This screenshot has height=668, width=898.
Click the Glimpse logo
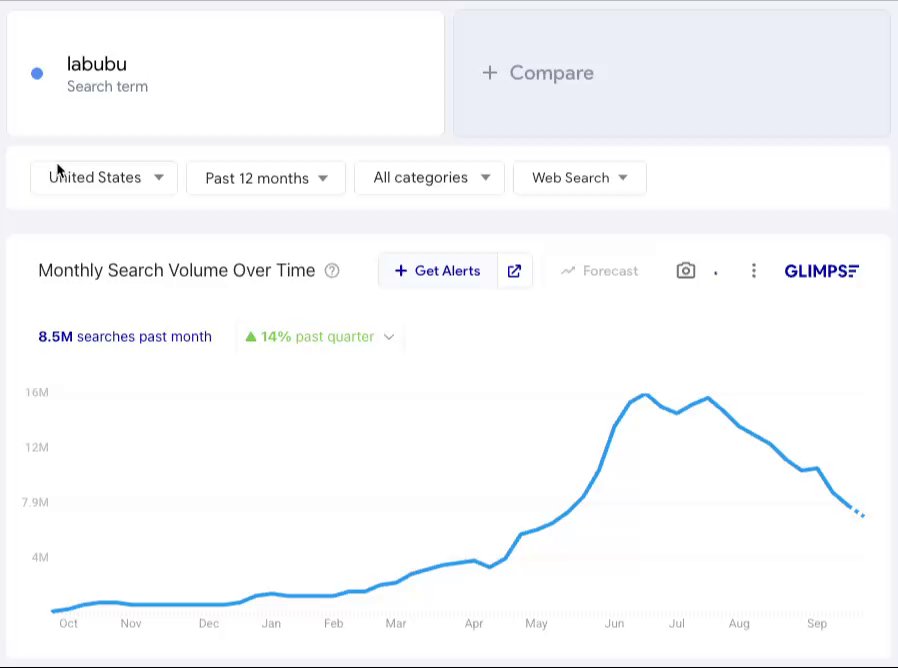[821, 271]
